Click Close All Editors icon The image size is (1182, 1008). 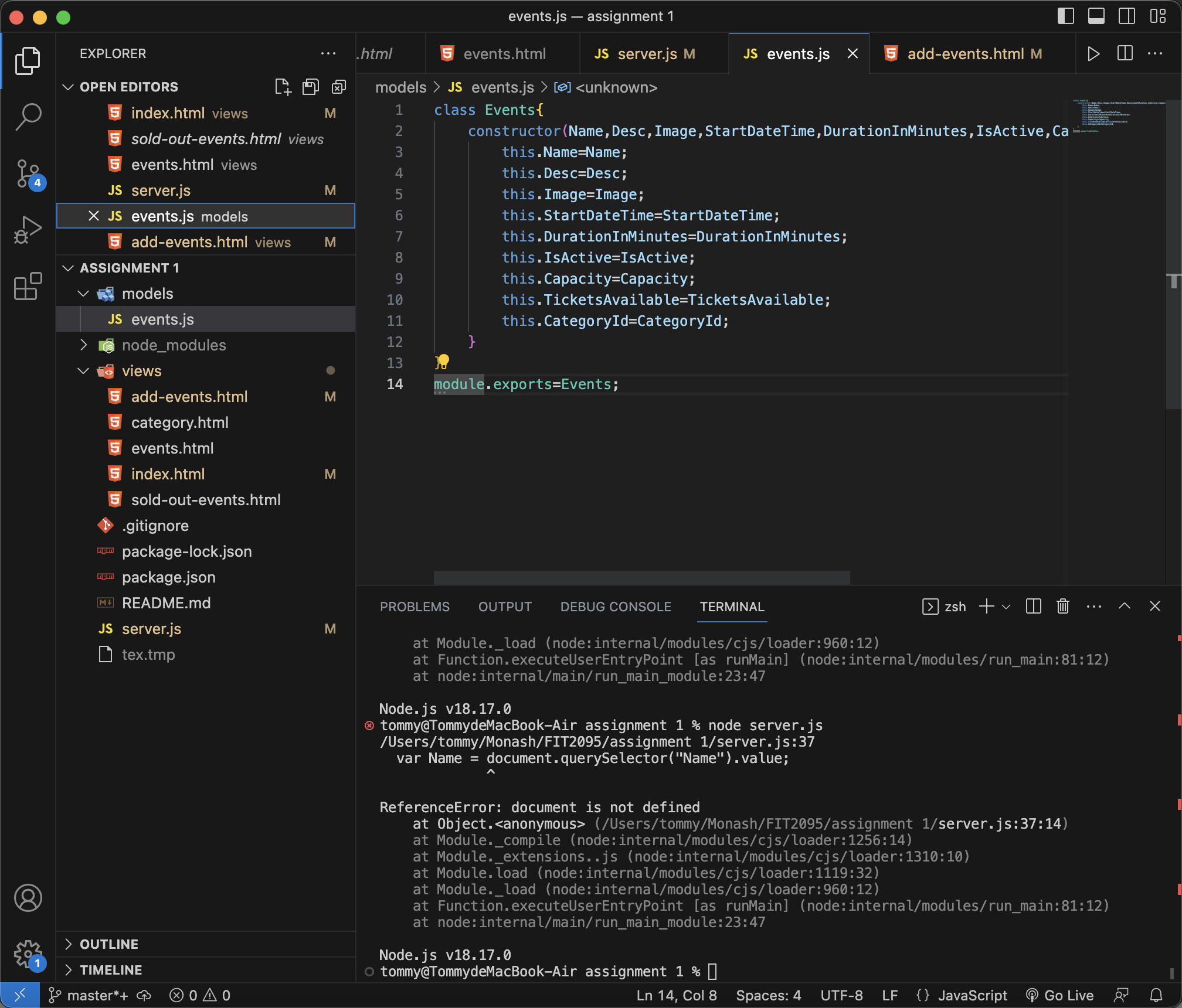(339, 87)
